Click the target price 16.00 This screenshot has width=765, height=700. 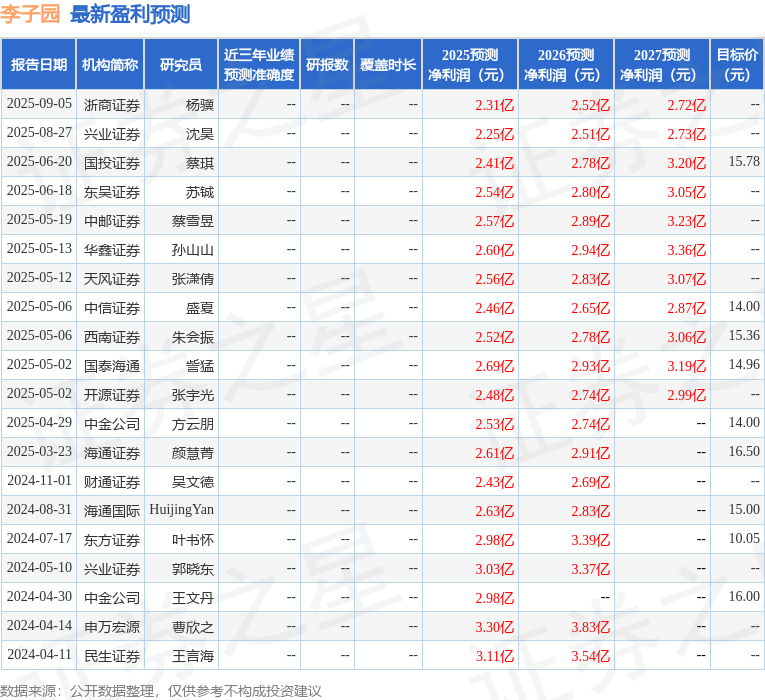tap(744, 596)
